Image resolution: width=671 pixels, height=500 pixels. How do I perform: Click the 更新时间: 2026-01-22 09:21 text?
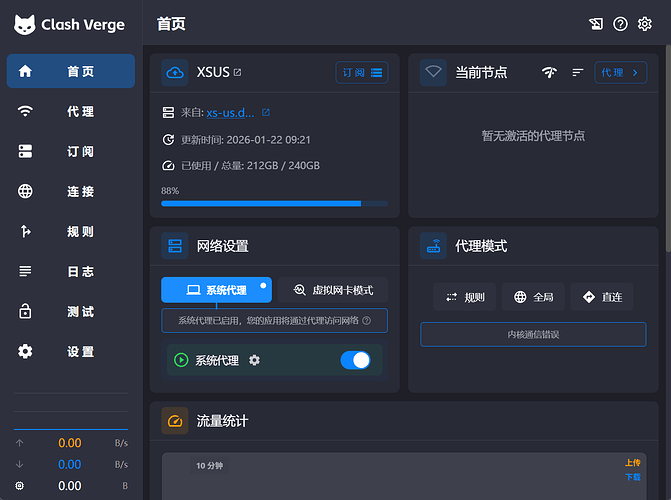246,140
